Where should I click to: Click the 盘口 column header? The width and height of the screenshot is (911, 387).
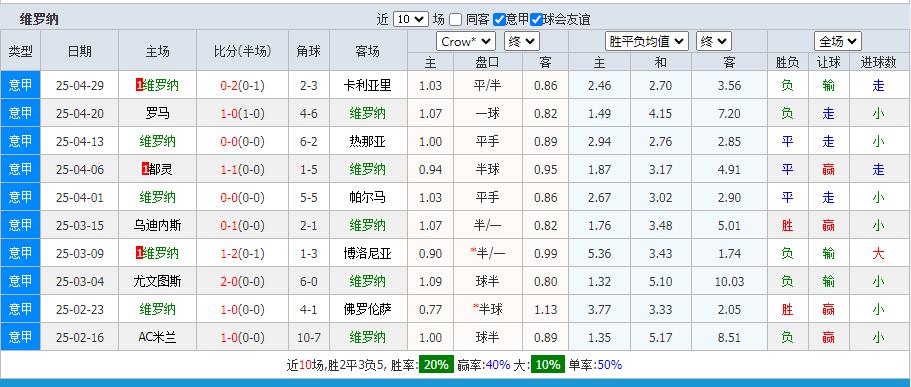point(487,62)
